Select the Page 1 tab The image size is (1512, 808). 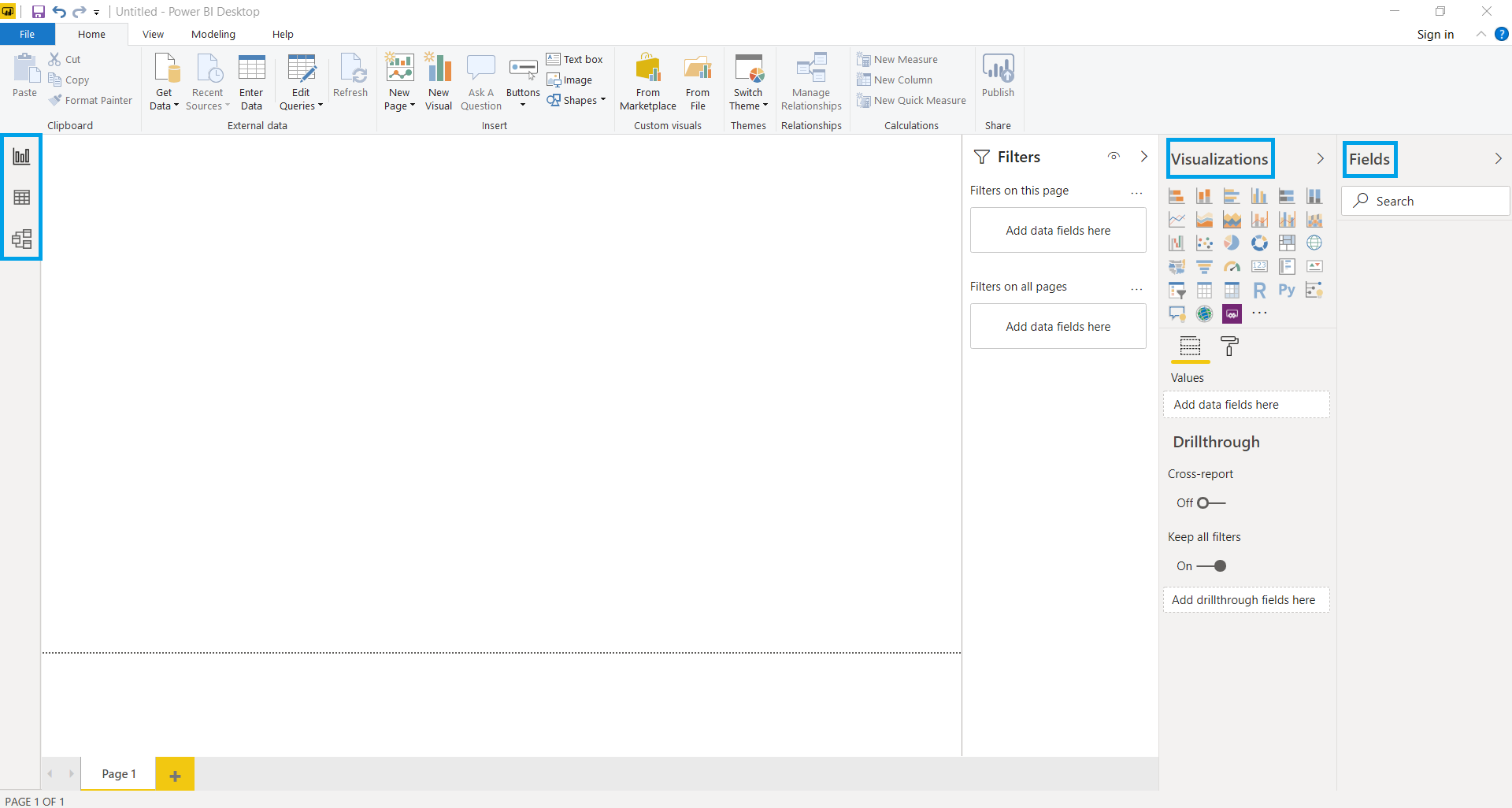[119, 774]
